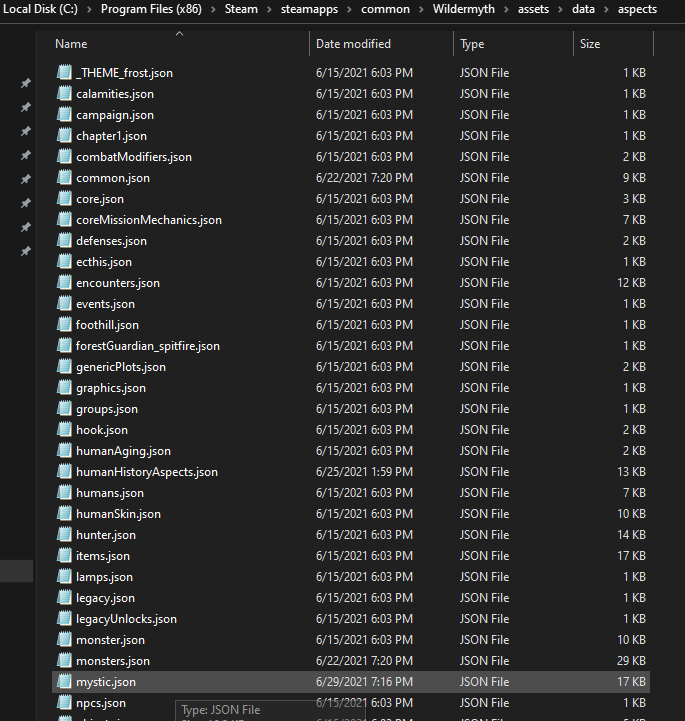The width and height of the screenshot is (685, 721).
Task: Expand the chevron after common breadcrumb
Action: [421, 10]
